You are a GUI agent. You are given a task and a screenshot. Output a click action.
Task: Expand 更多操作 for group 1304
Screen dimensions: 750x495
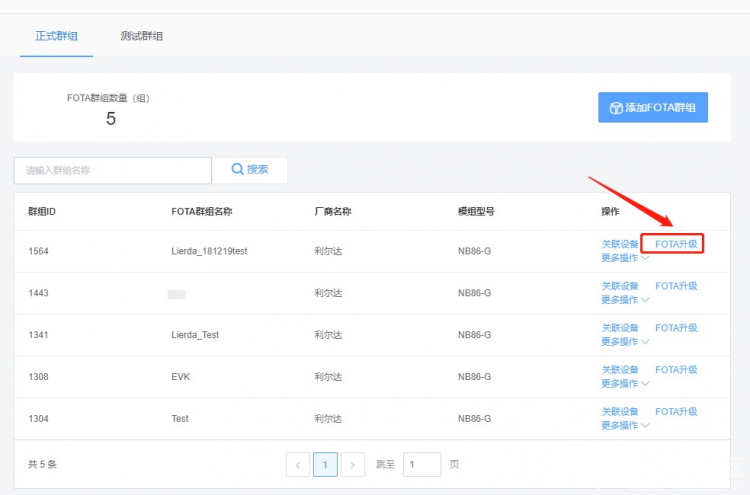tap(625, 425)
